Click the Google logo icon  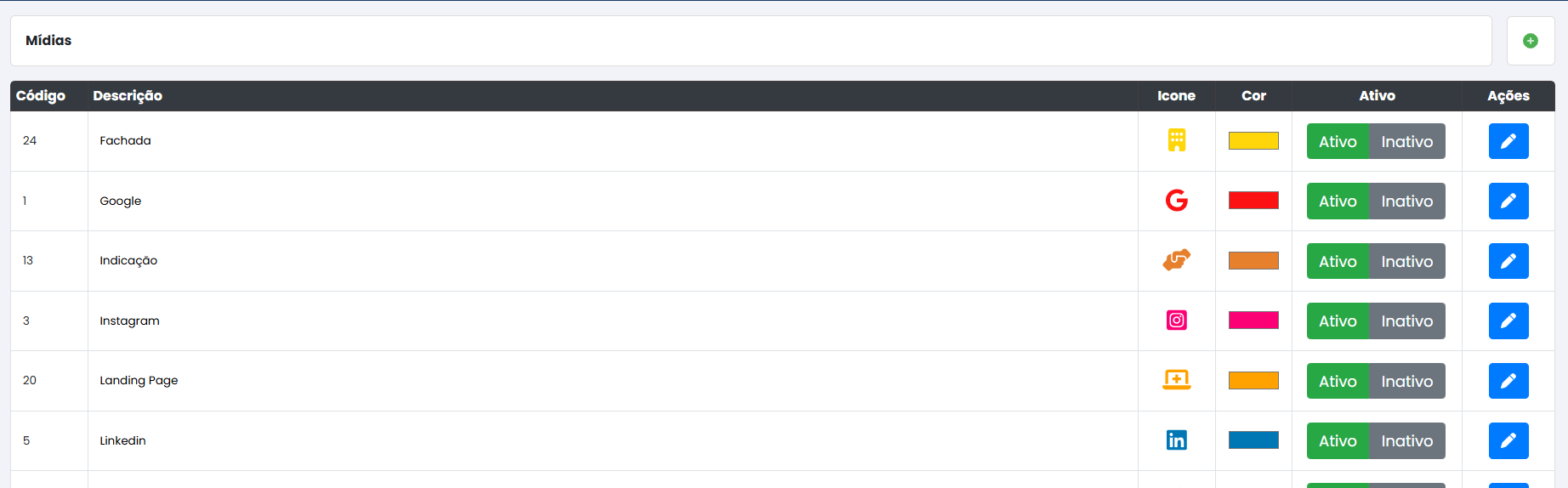point(1176,201)
